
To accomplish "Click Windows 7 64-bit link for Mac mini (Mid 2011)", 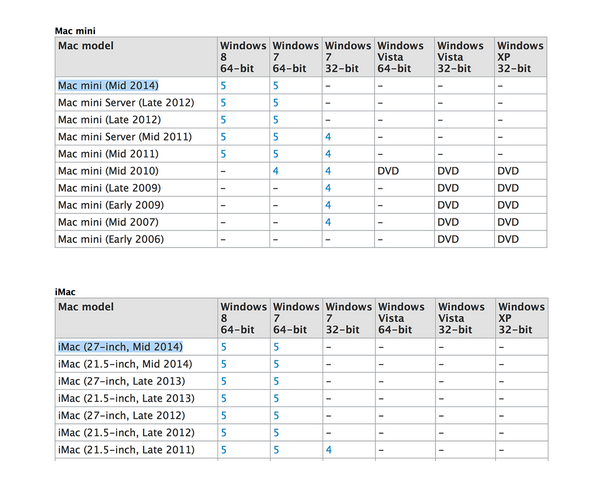I will point(275,154).
